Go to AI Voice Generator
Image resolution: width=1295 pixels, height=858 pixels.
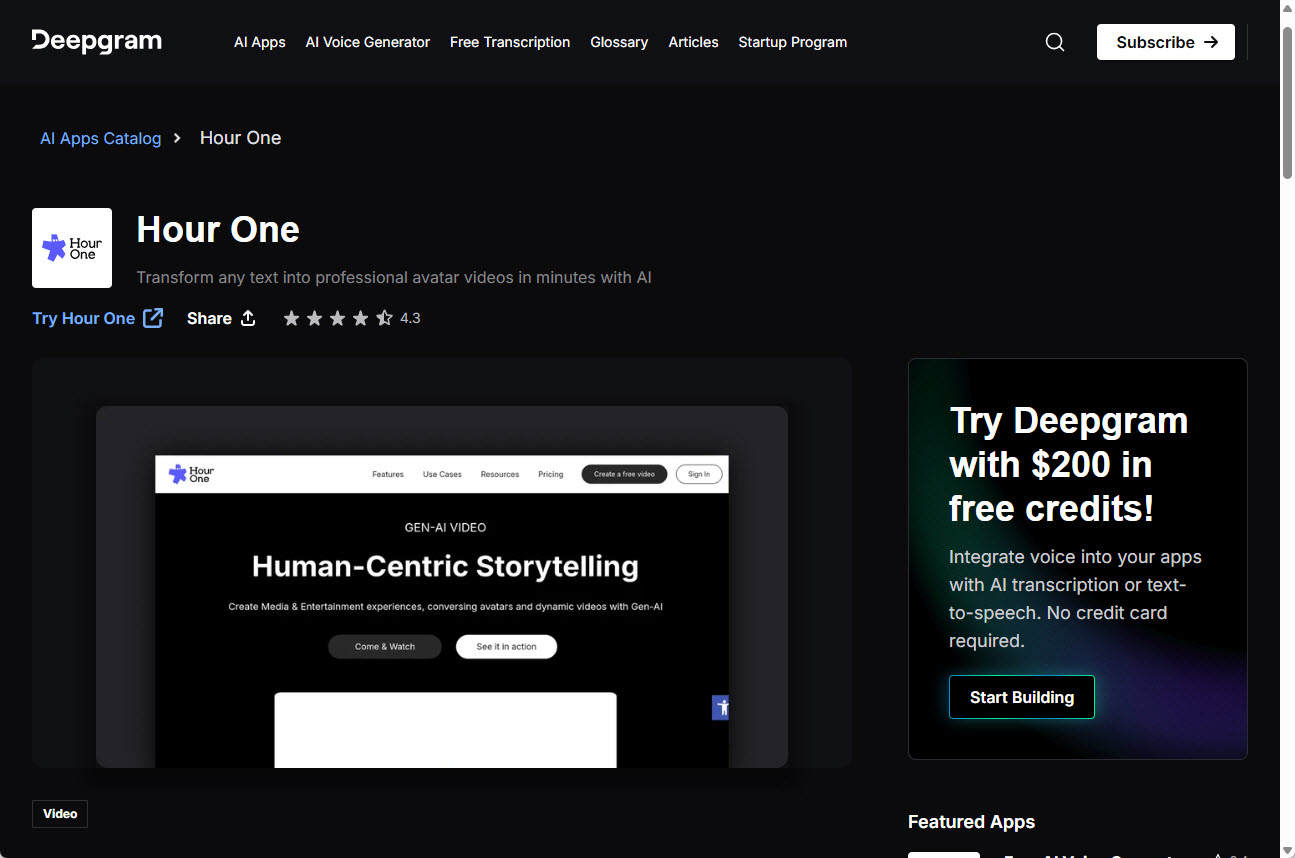click(x=368, y=42)
